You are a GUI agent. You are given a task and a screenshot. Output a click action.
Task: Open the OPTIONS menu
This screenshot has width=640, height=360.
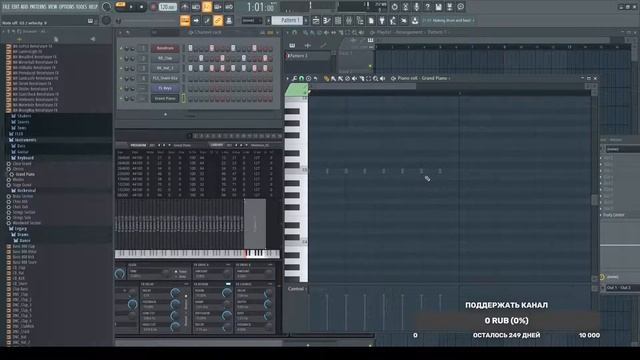67,7
